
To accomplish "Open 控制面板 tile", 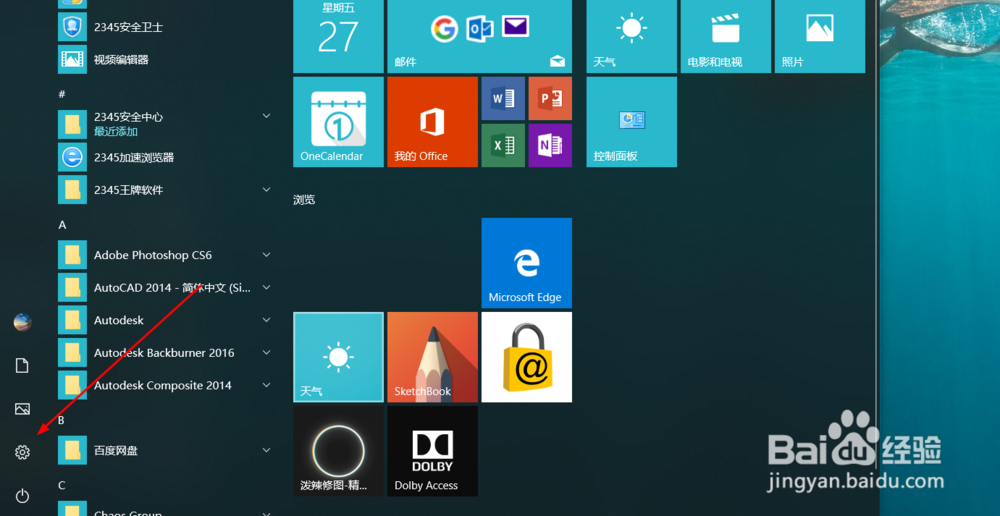I will point(631,122).
